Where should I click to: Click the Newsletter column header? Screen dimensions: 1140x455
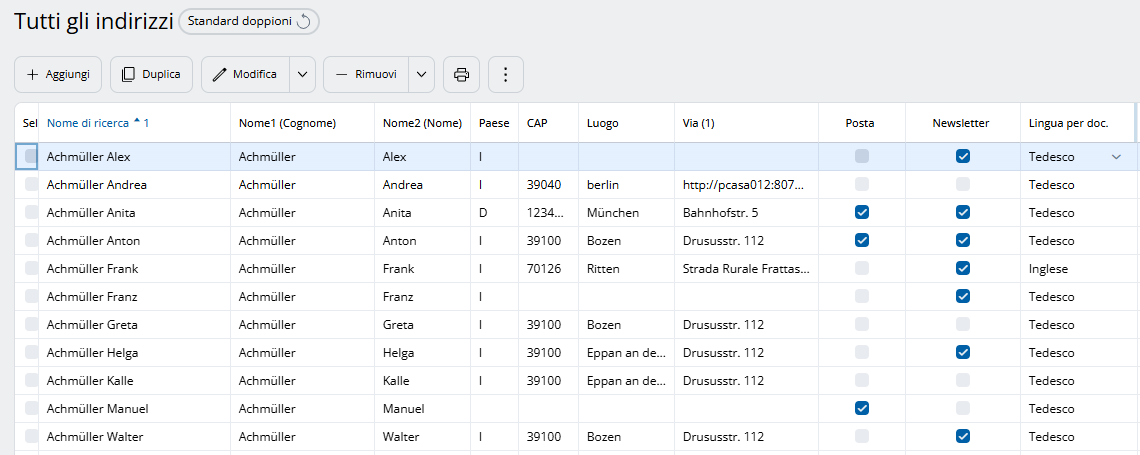(960, 123)
